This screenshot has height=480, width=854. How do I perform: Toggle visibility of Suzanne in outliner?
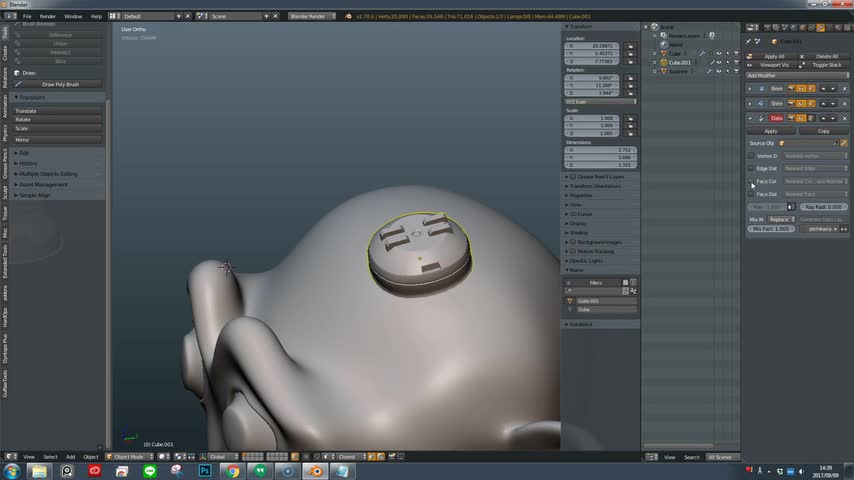click(x=719, y=71)
